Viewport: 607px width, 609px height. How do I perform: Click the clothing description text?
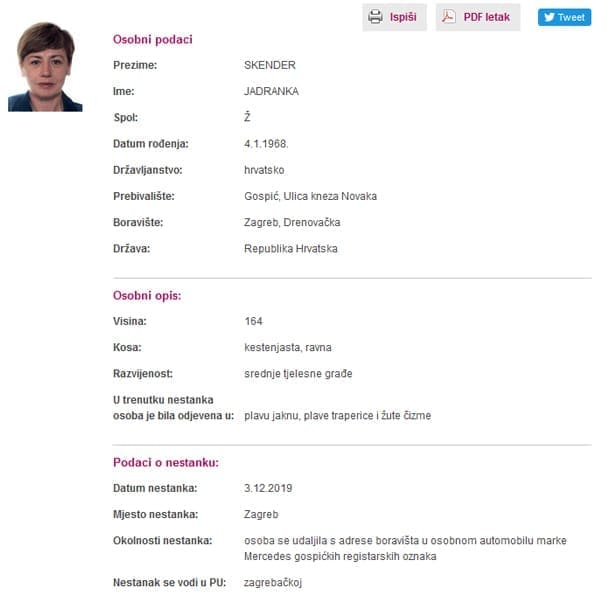337,415
